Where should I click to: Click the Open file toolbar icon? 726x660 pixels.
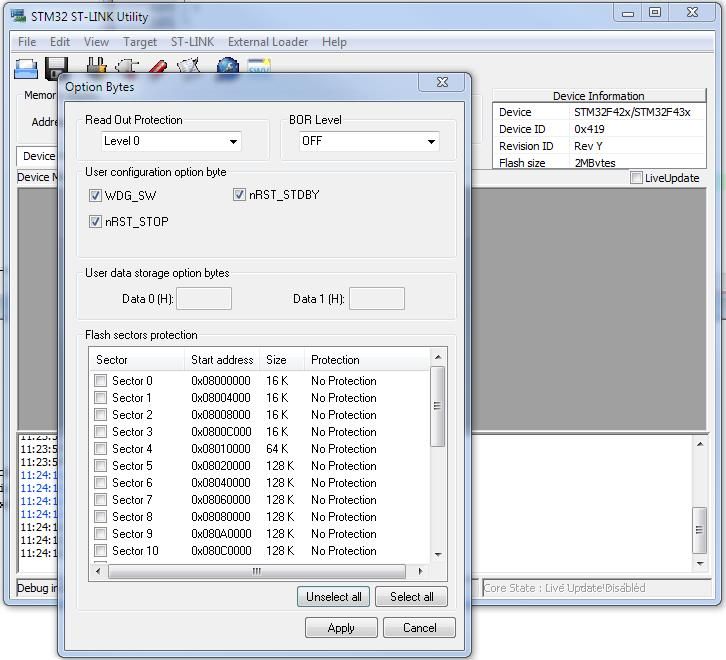[x=25, y=68]
